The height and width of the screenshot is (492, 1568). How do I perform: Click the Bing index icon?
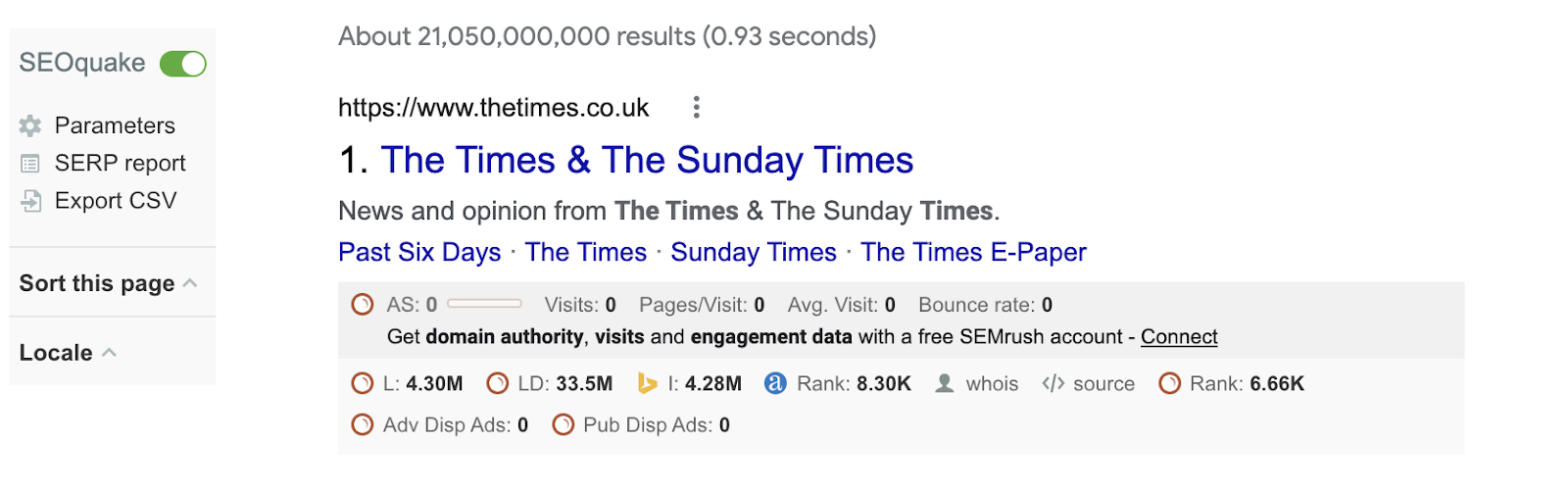pos(647,384)
